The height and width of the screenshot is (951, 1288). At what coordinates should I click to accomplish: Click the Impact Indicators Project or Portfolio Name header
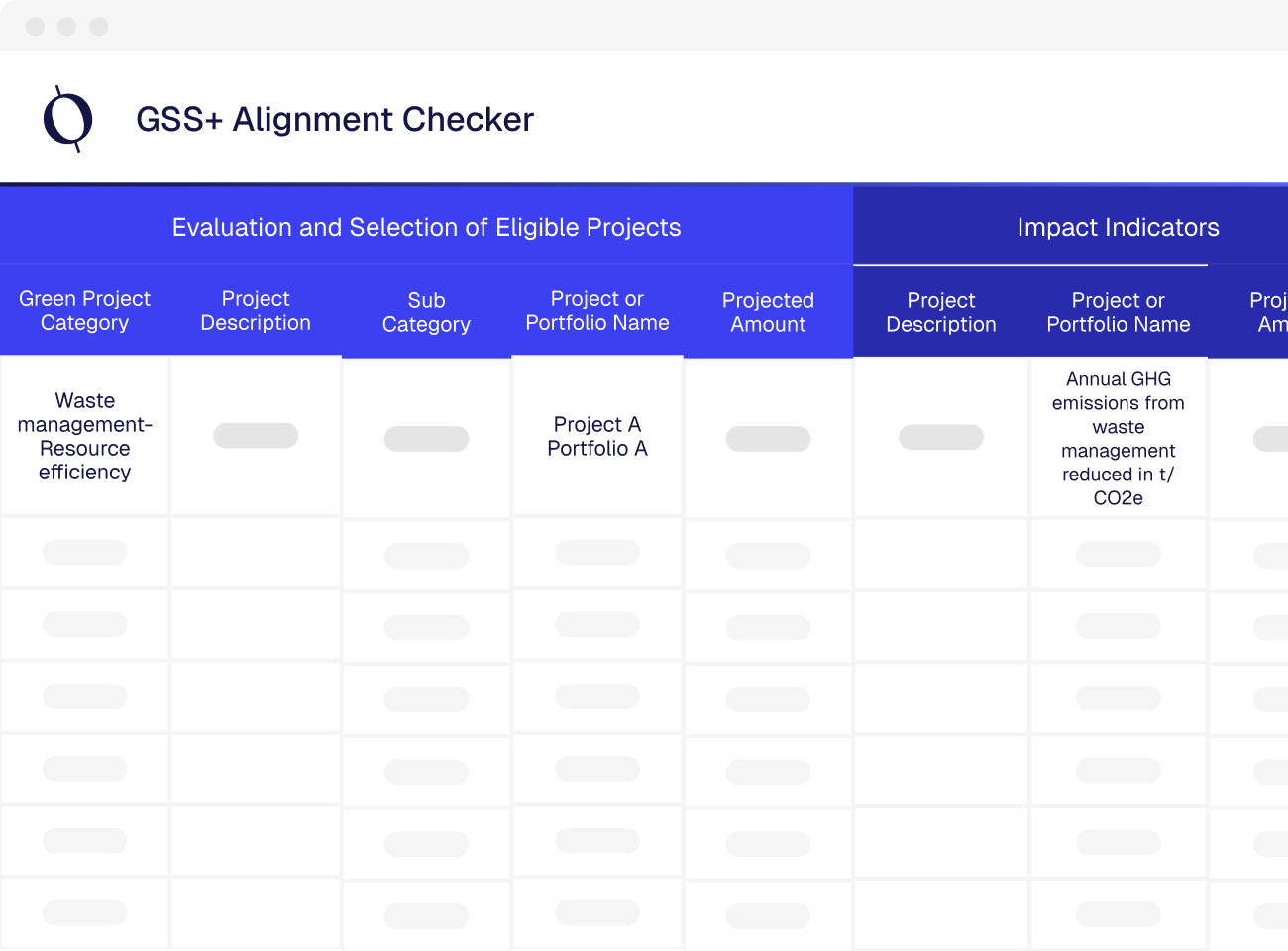(1119, 313)
